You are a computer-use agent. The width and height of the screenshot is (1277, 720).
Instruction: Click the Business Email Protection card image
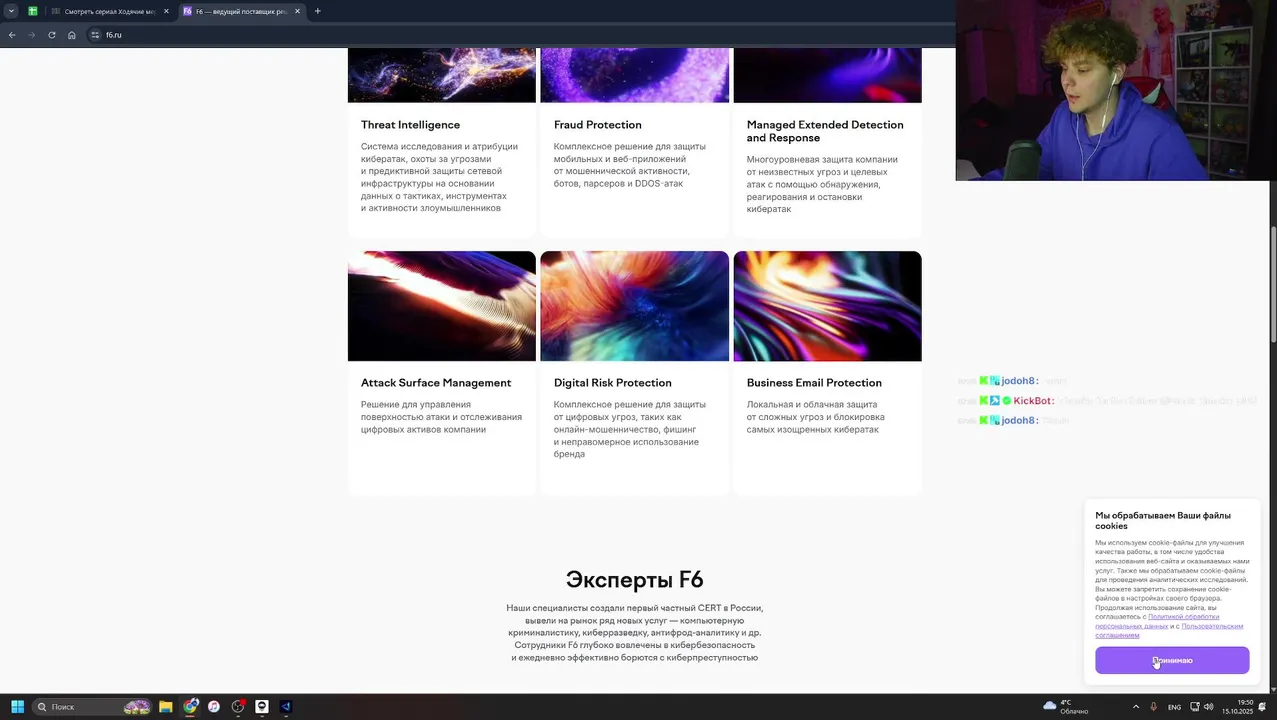click(x=827, y=306)
